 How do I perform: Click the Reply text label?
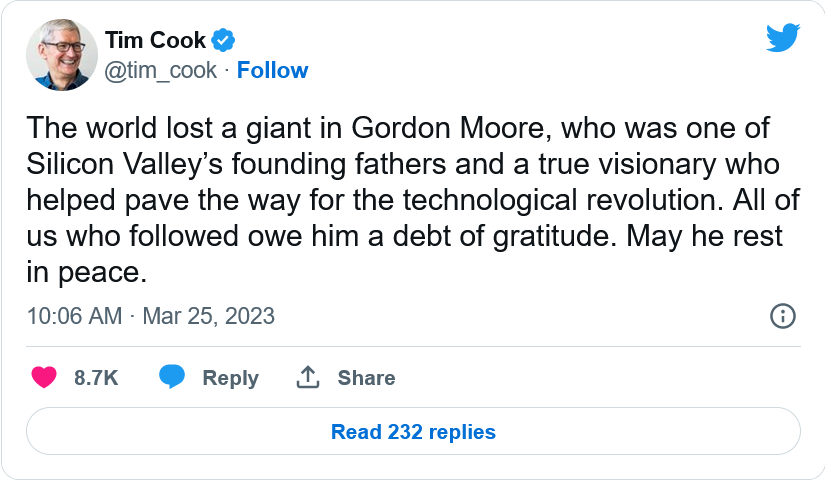click(x=230, y=378)
